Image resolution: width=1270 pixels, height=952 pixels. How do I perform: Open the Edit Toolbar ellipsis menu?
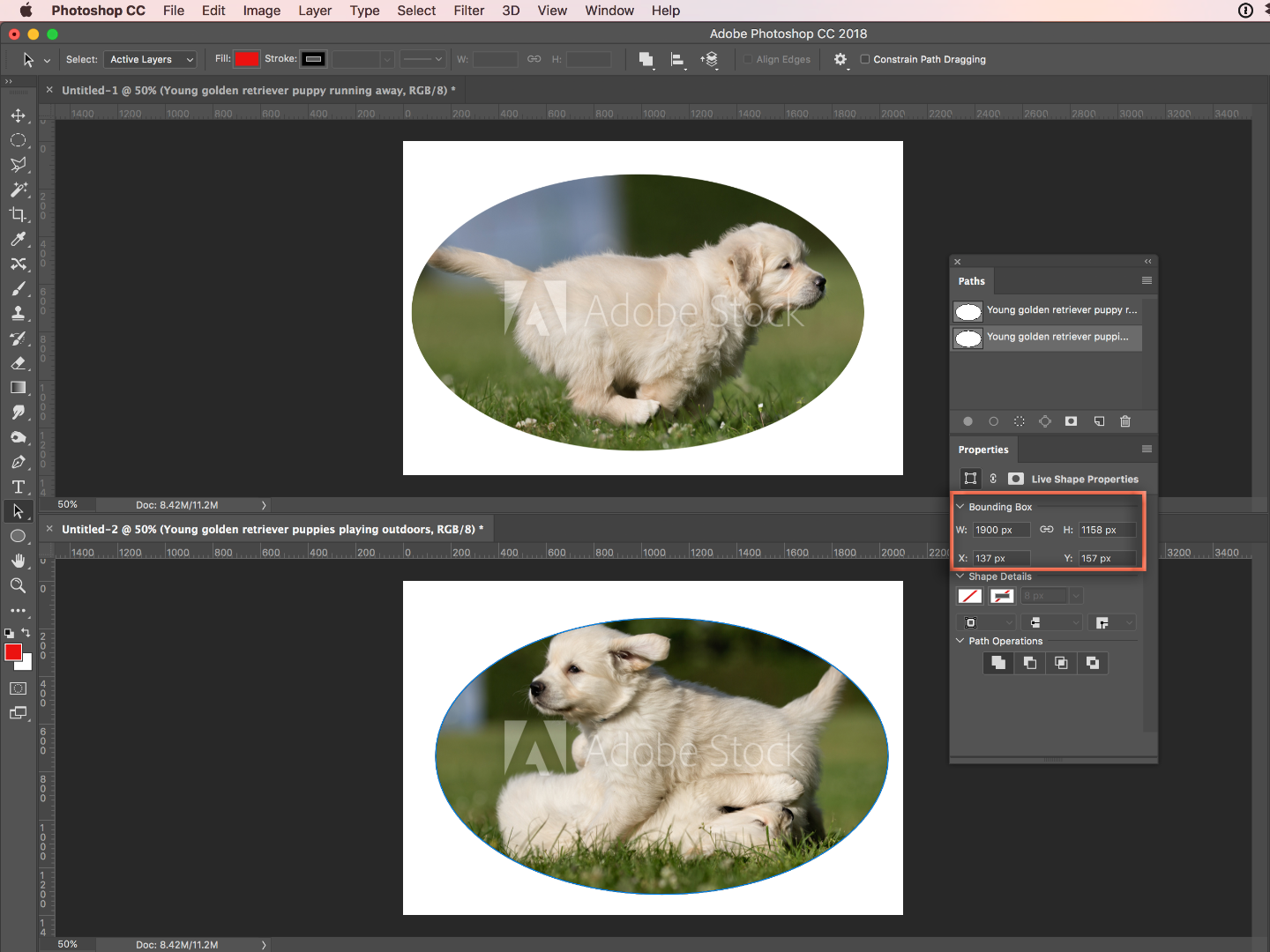[18, 610]
